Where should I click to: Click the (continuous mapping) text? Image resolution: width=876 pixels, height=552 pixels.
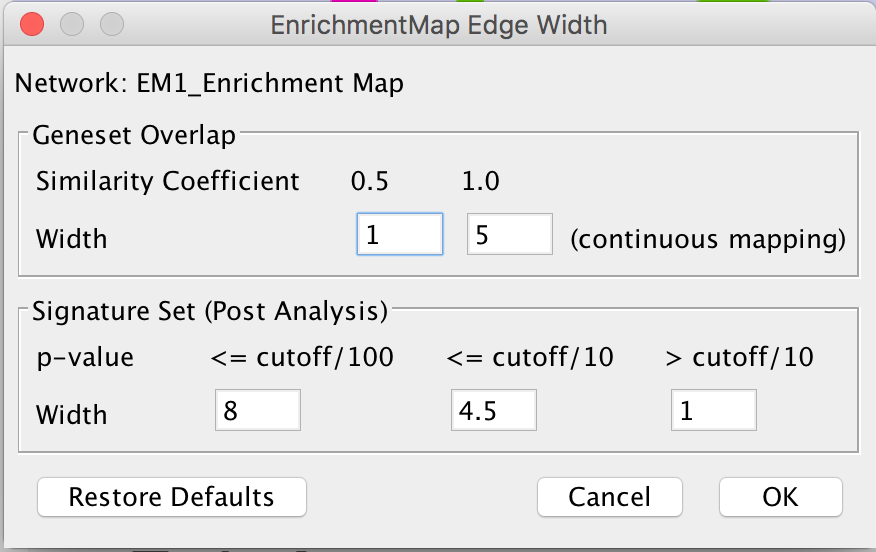(708, 240)
